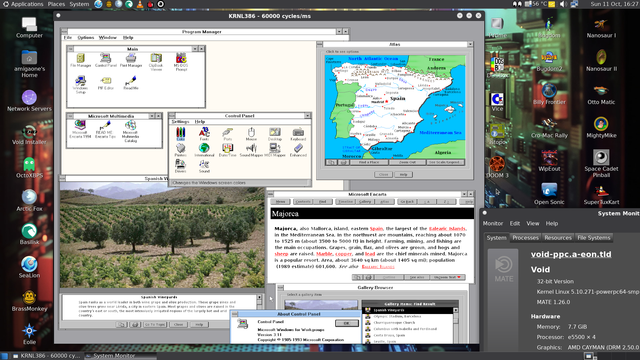Select the Ports icon in Control Panel
The width and height of the screenshot is (640, 360).
pos(227,134)
